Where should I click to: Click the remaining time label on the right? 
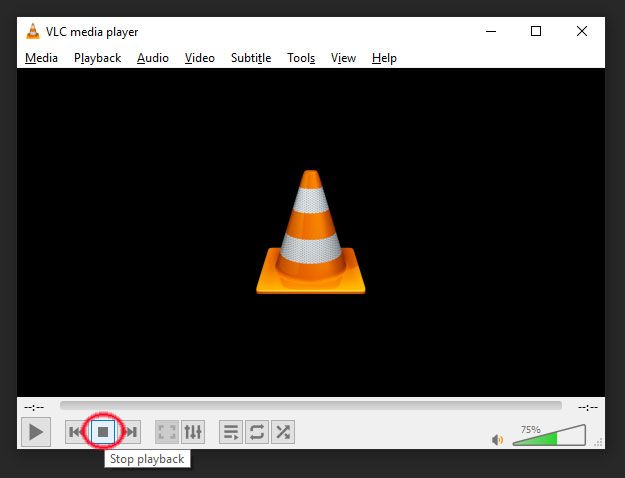588,407
